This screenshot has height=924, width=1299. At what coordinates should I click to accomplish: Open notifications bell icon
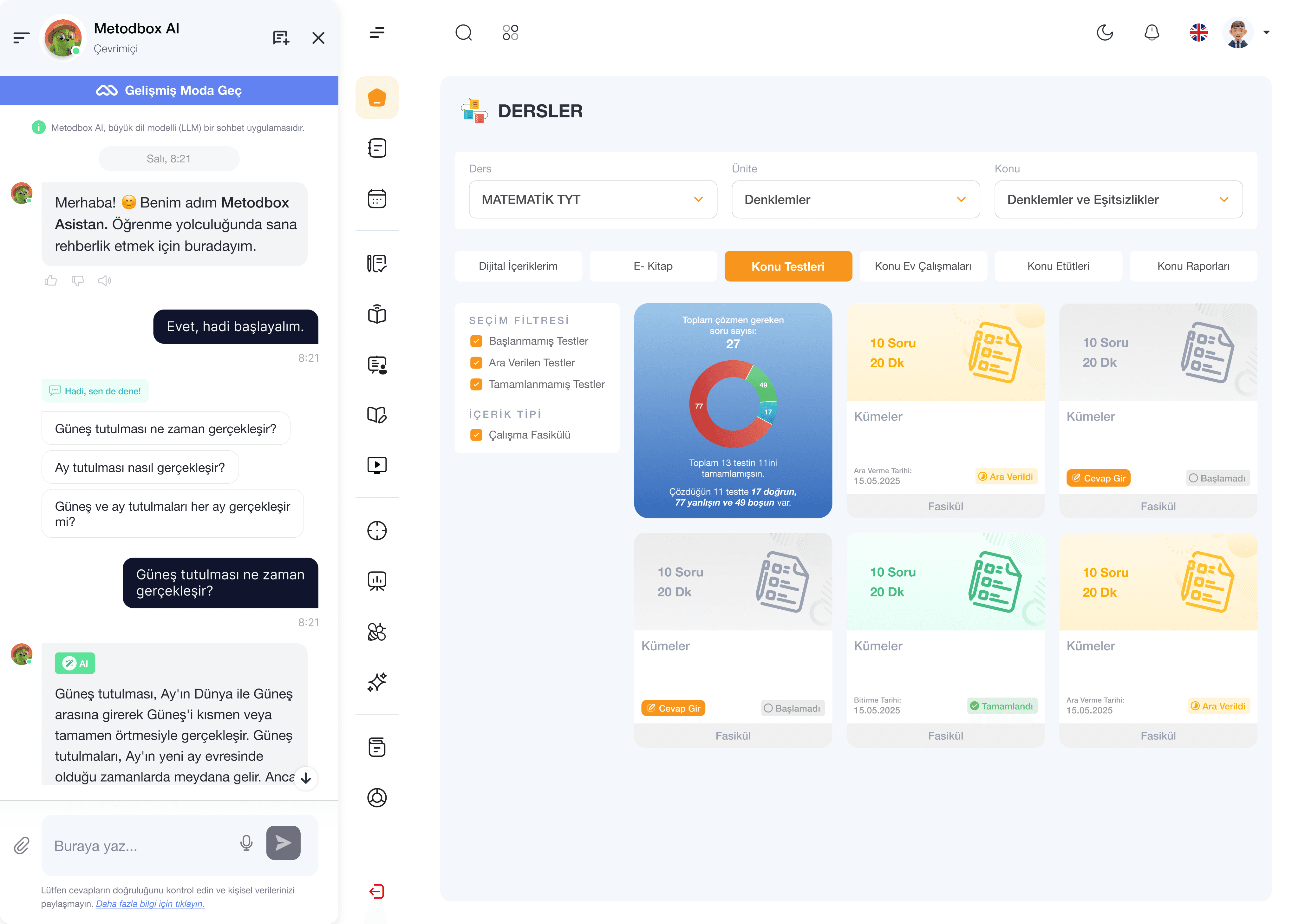[x=1151, y=32]
